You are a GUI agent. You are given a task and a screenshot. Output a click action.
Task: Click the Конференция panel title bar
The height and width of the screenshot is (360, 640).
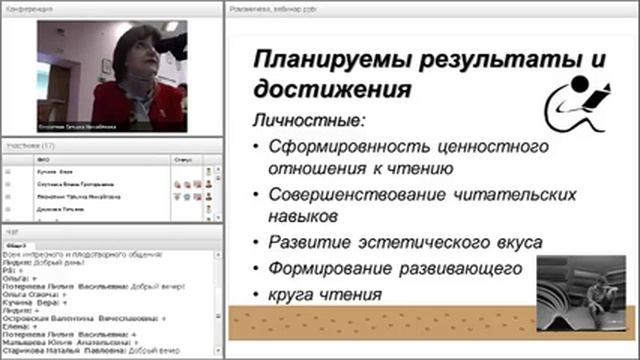(x=112, y=9)
